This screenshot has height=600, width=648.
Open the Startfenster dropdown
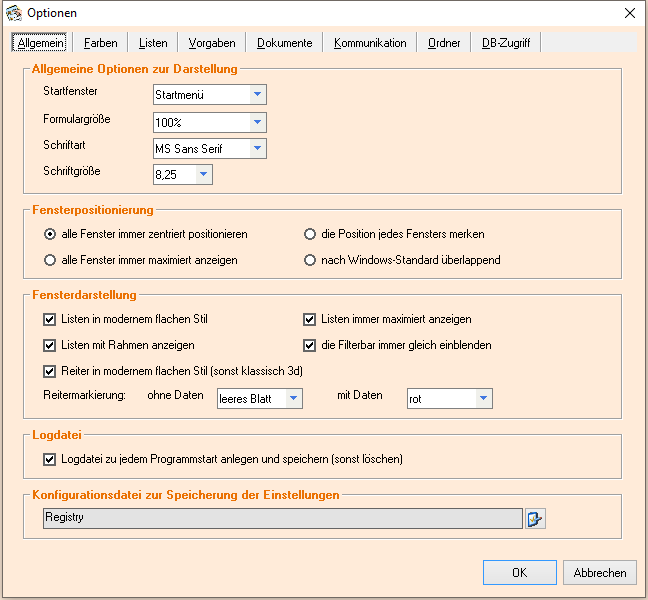pos(257,95)
